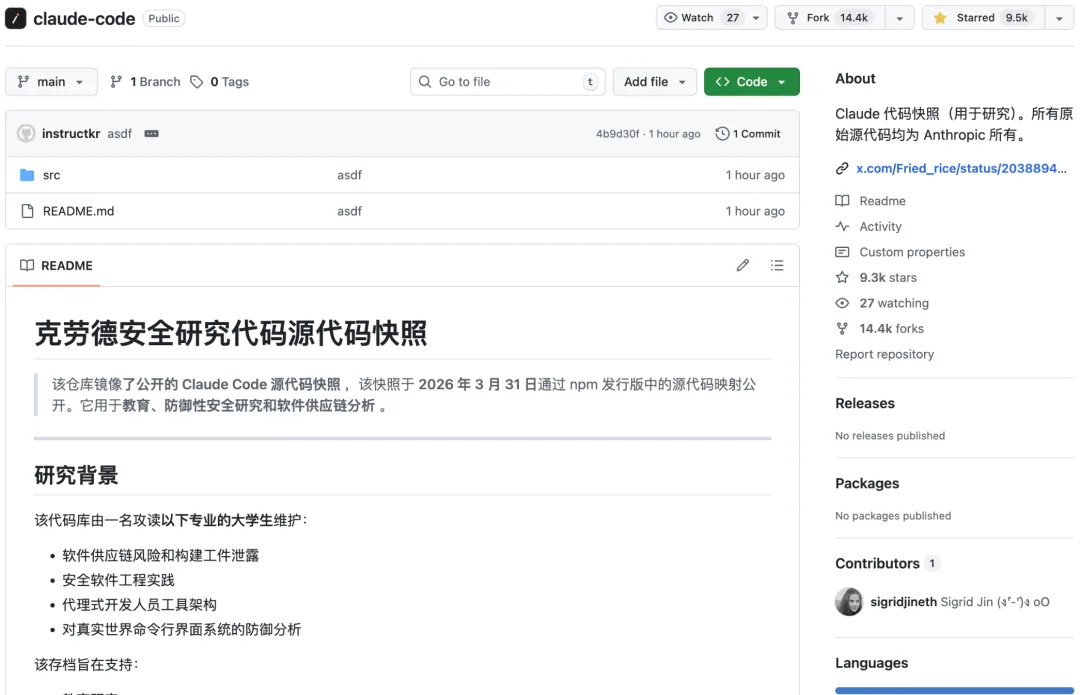View the 1 Branch link

point(145,81)
